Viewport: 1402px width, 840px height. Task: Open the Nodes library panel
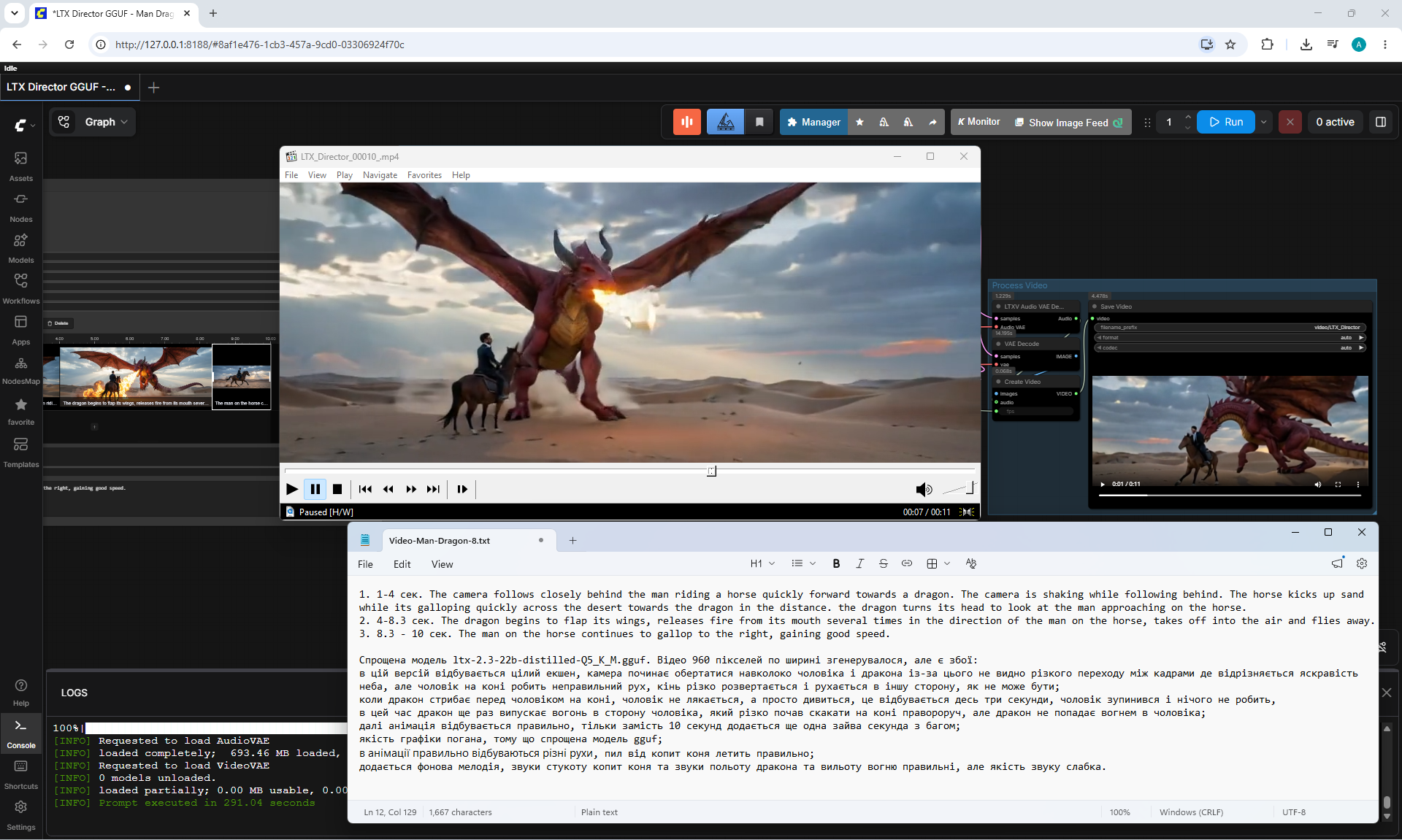pyautogui.click(x=20, y=207)
